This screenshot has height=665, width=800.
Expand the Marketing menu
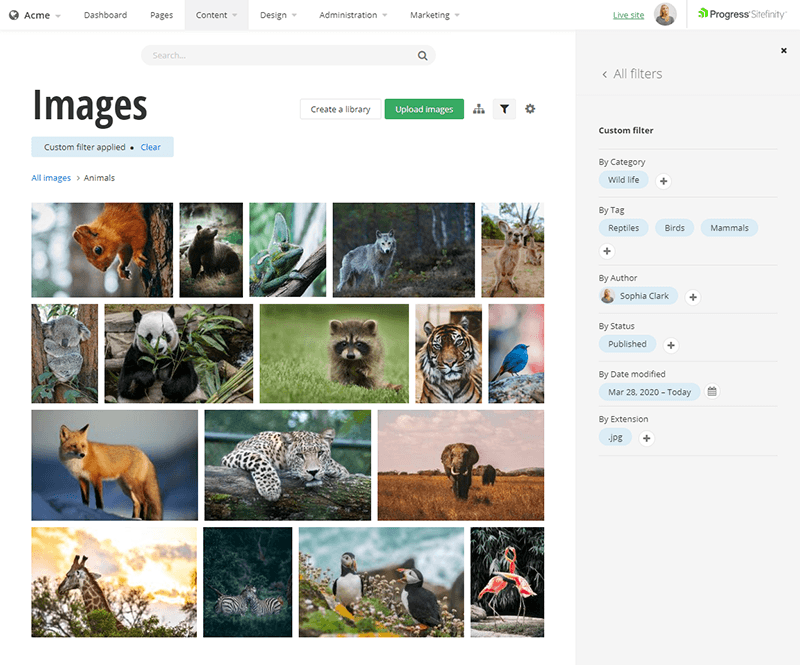tap(435, 15)
